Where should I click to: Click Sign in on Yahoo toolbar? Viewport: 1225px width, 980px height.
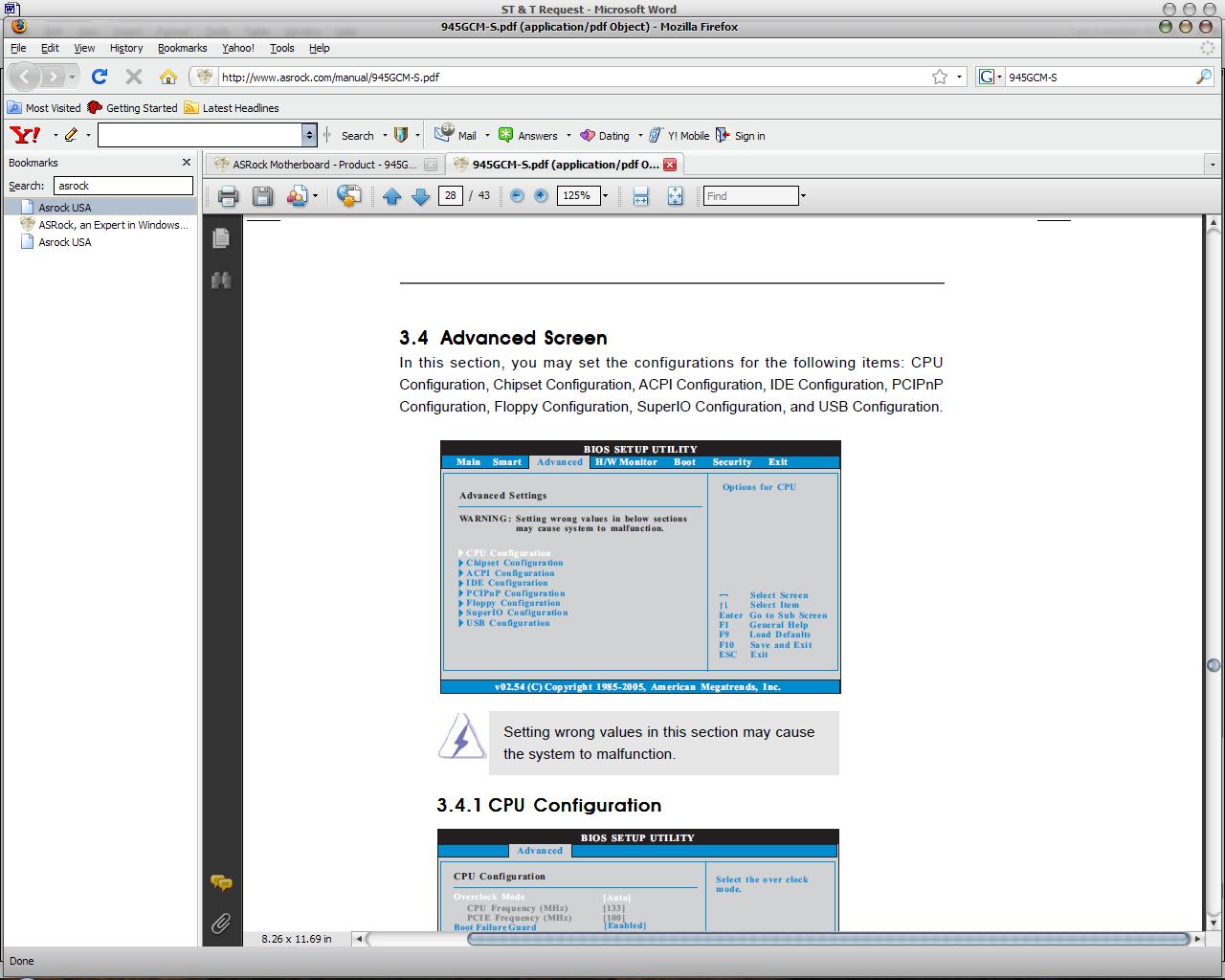coord(741,136)
